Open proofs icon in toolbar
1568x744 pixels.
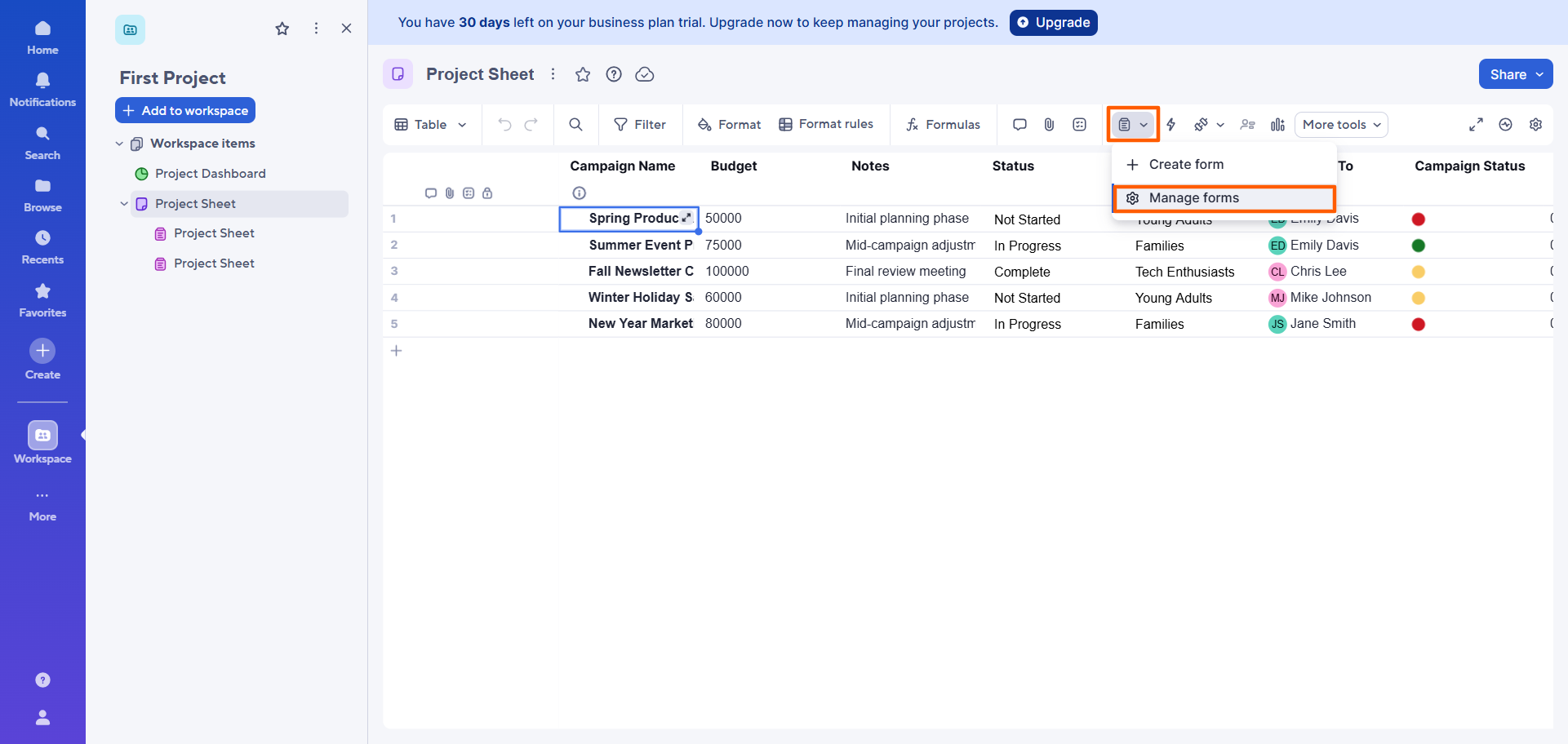point(1080,125)
